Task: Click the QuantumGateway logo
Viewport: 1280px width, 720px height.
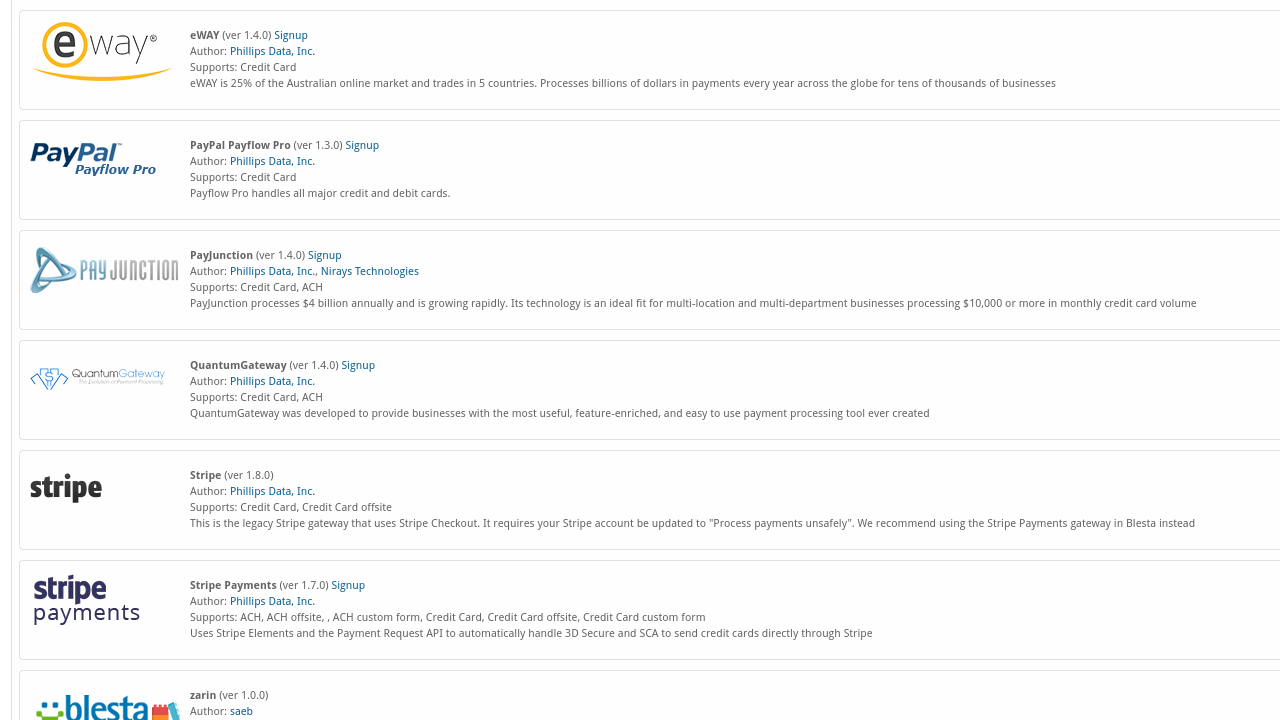Action: coord(98,378)
